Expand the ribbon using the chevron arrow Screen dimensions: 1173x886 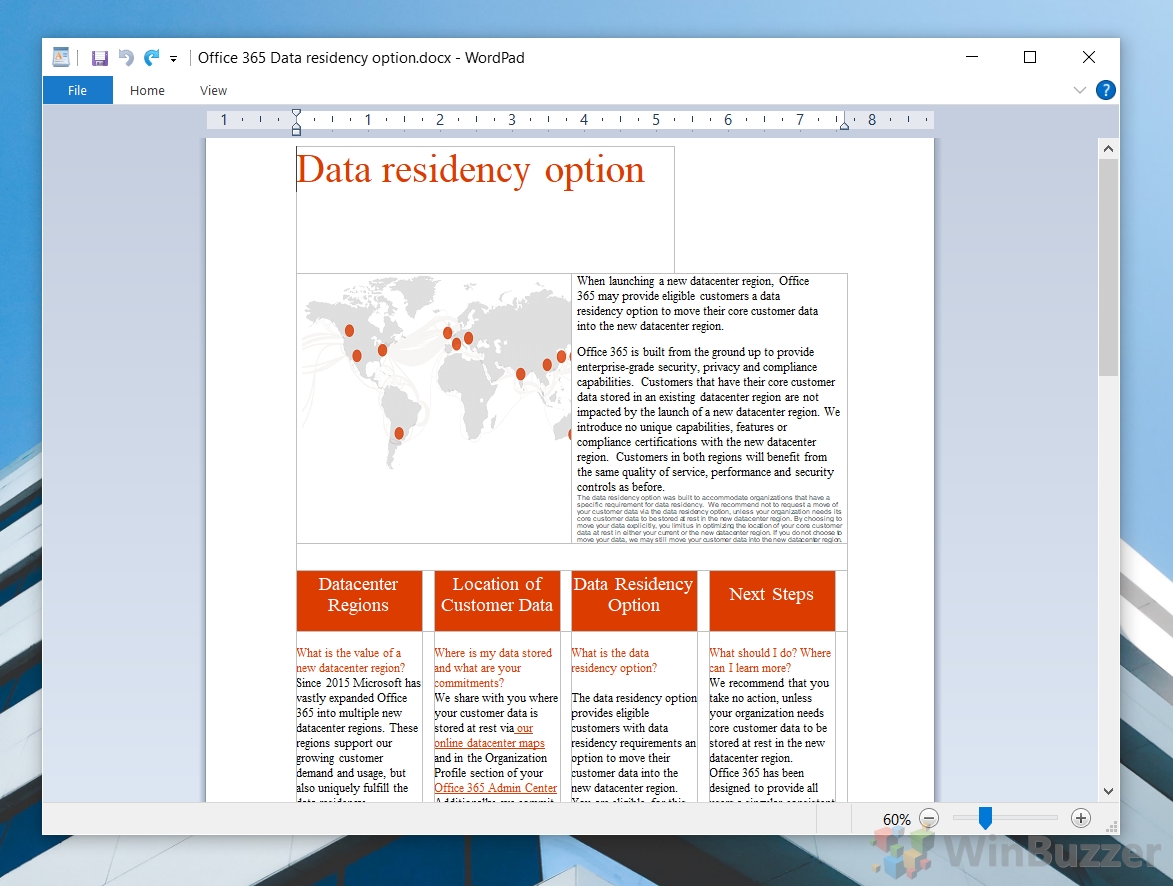click(x=1080, y=90)
